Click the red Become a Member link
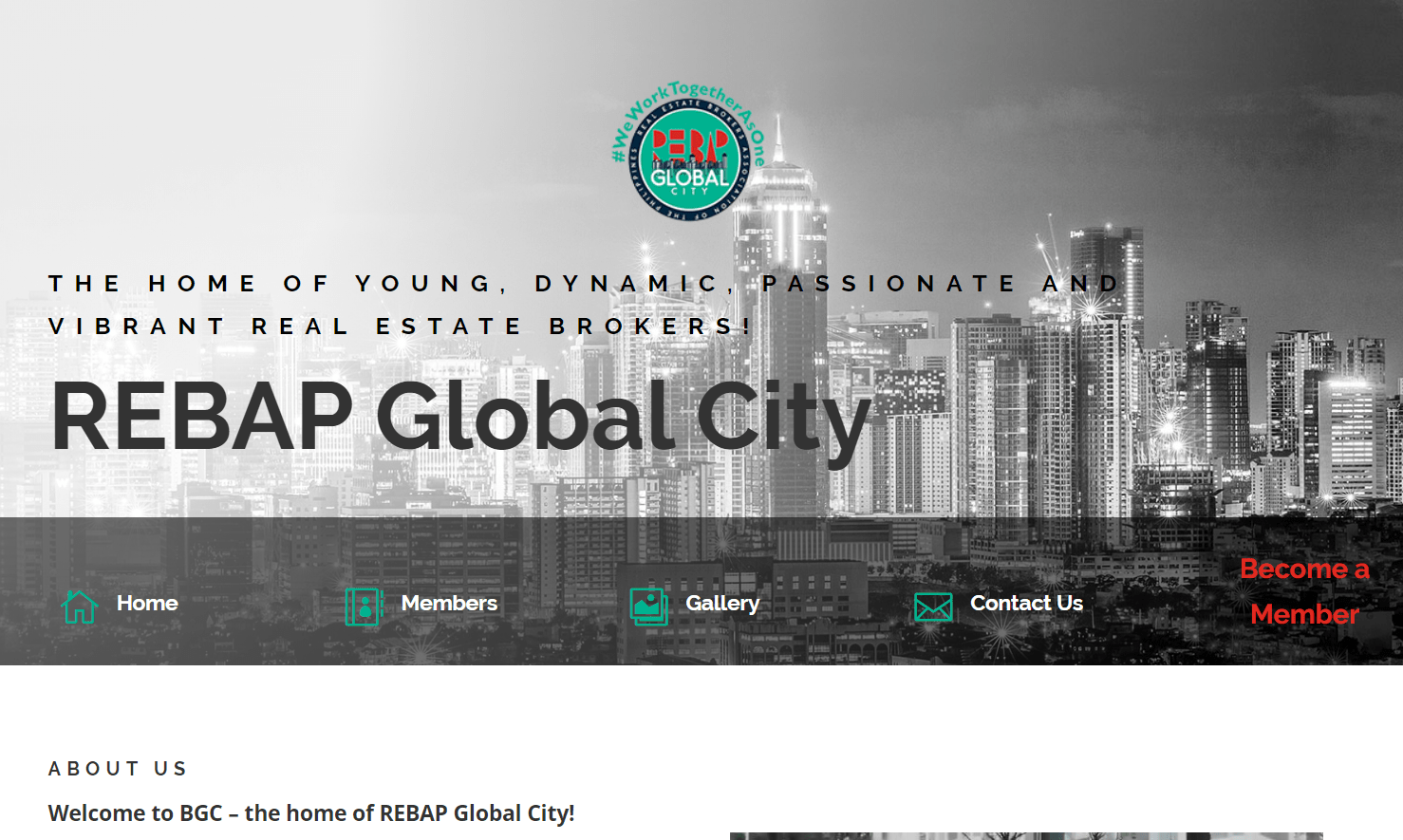This screenshot has width=1403, height=840. click(x=1304, y=591)
